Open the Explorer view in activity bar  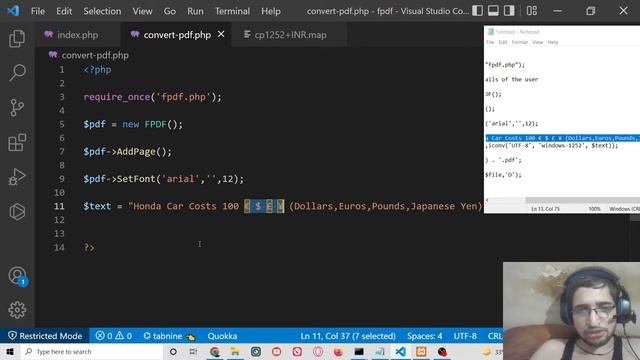click(17, 38)
